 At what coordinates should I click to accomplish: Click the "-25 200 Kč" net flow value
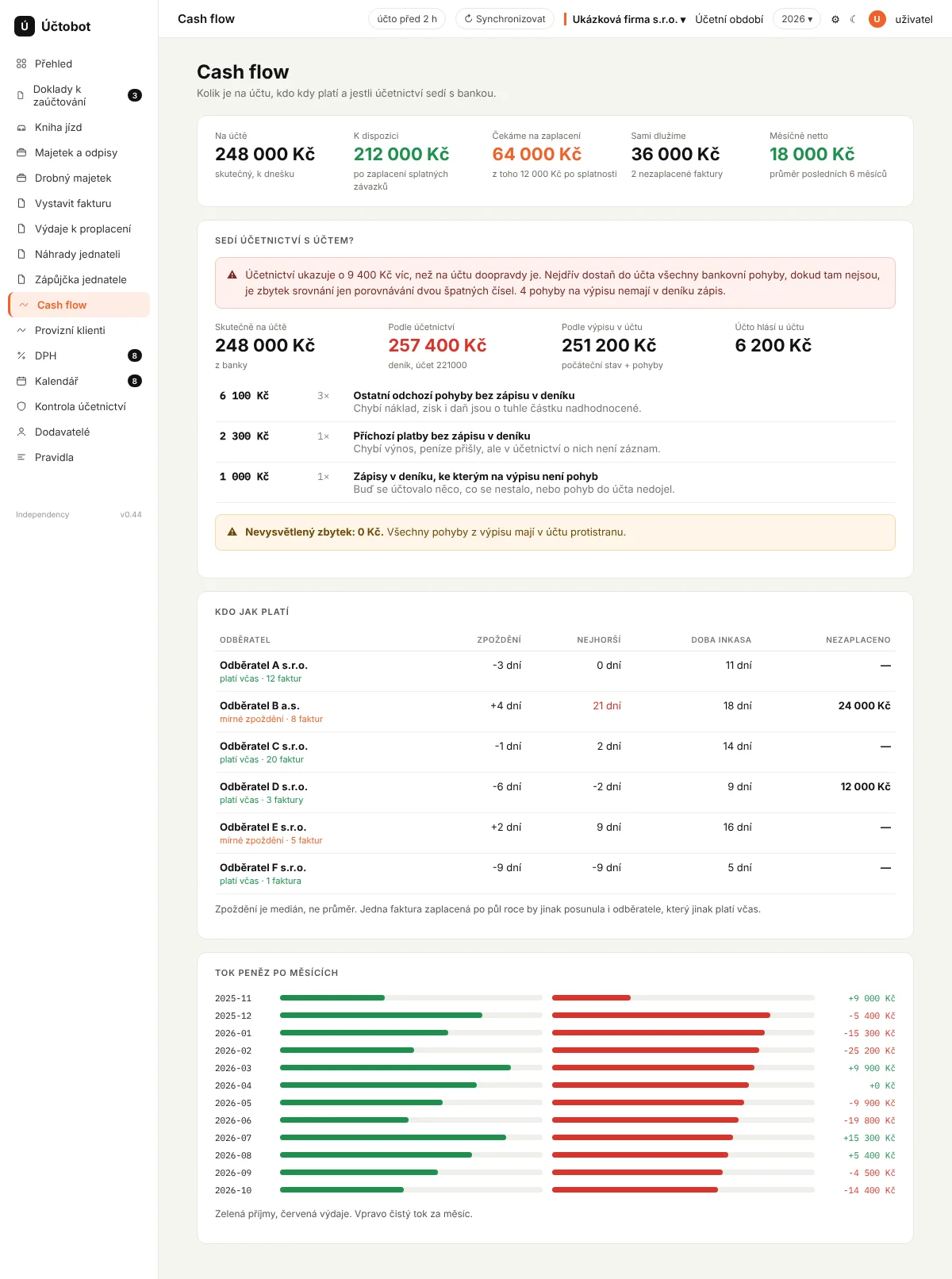point(869,1050)
